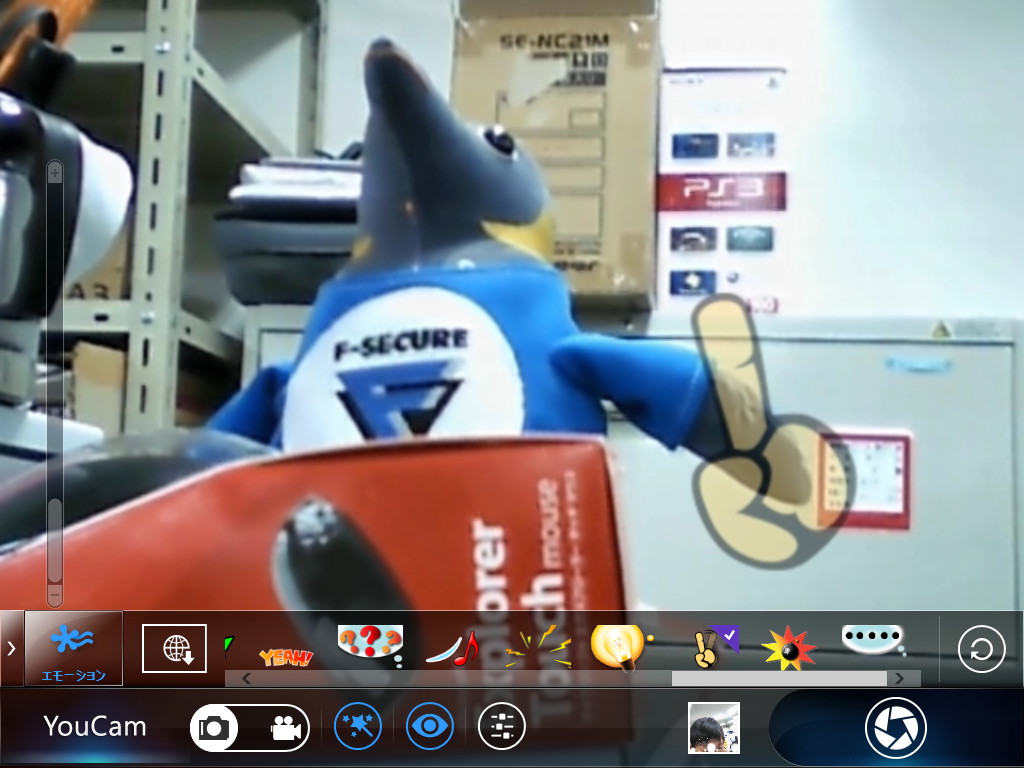1024x768 pixels.
Task: Open the magic wand effects button
Action: tap(358, 726)
